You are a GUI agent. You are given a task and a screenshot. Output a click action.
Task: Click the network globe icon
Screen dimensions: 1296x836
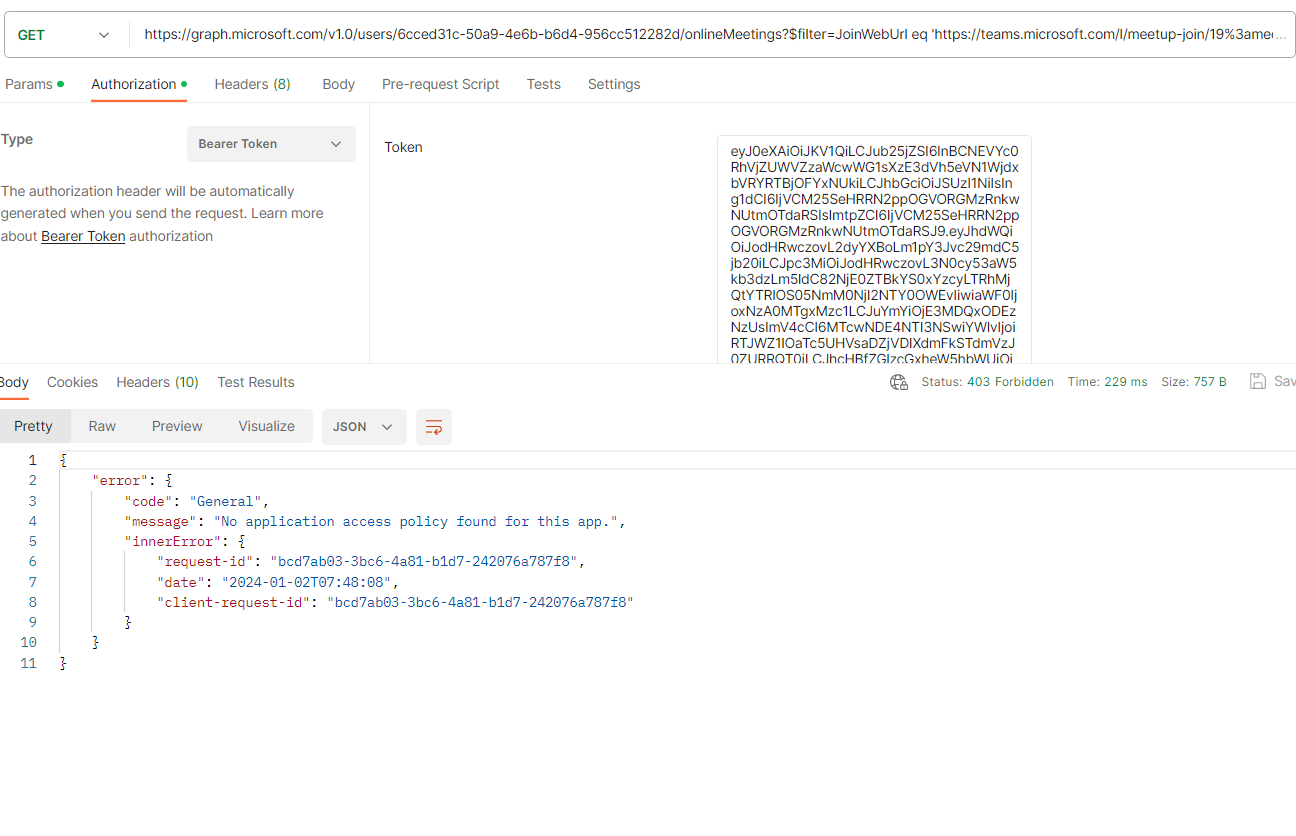pos(899,382)
